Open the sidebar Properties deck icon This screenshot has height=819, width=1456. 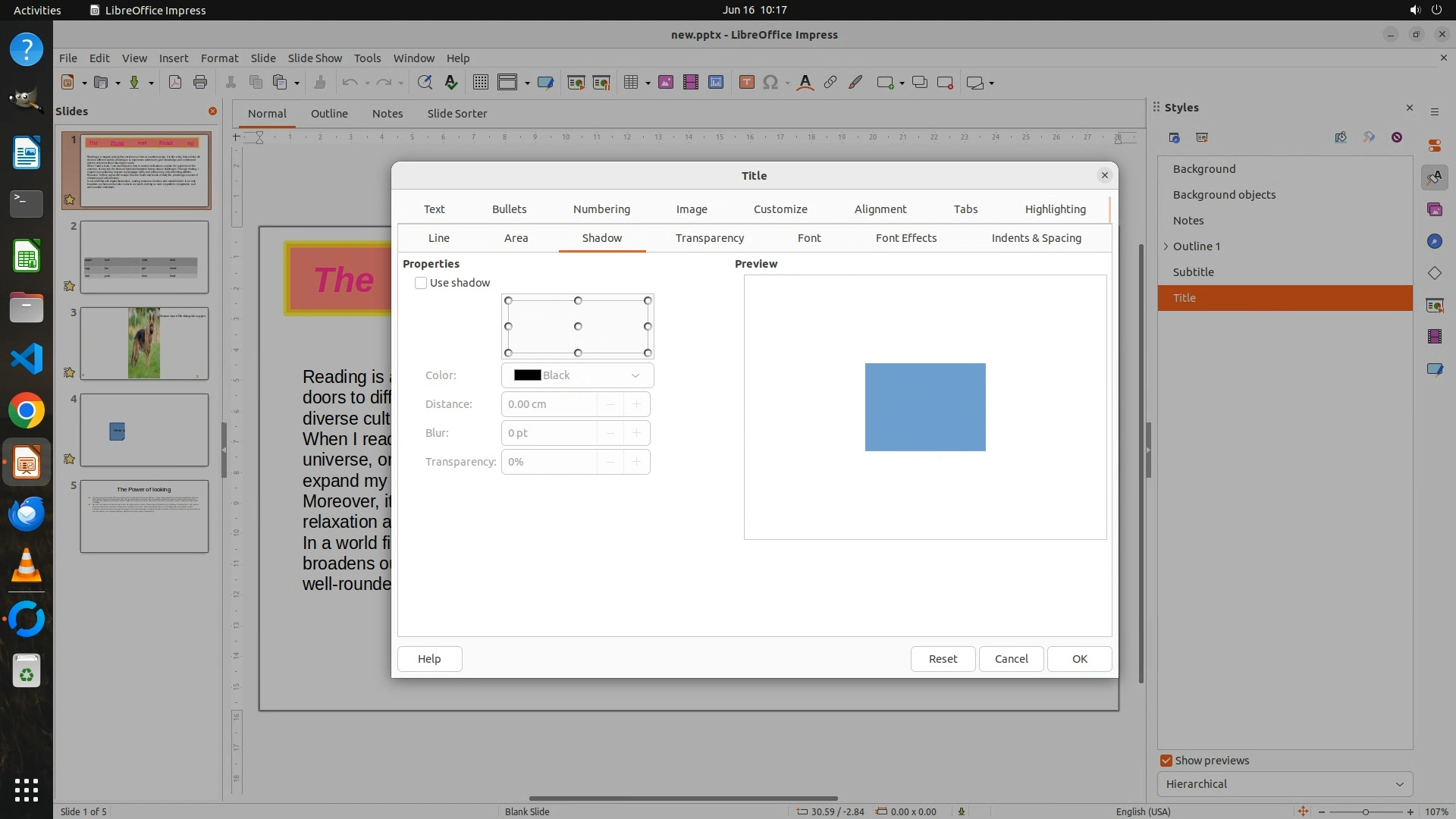[x=1434, y=146]
